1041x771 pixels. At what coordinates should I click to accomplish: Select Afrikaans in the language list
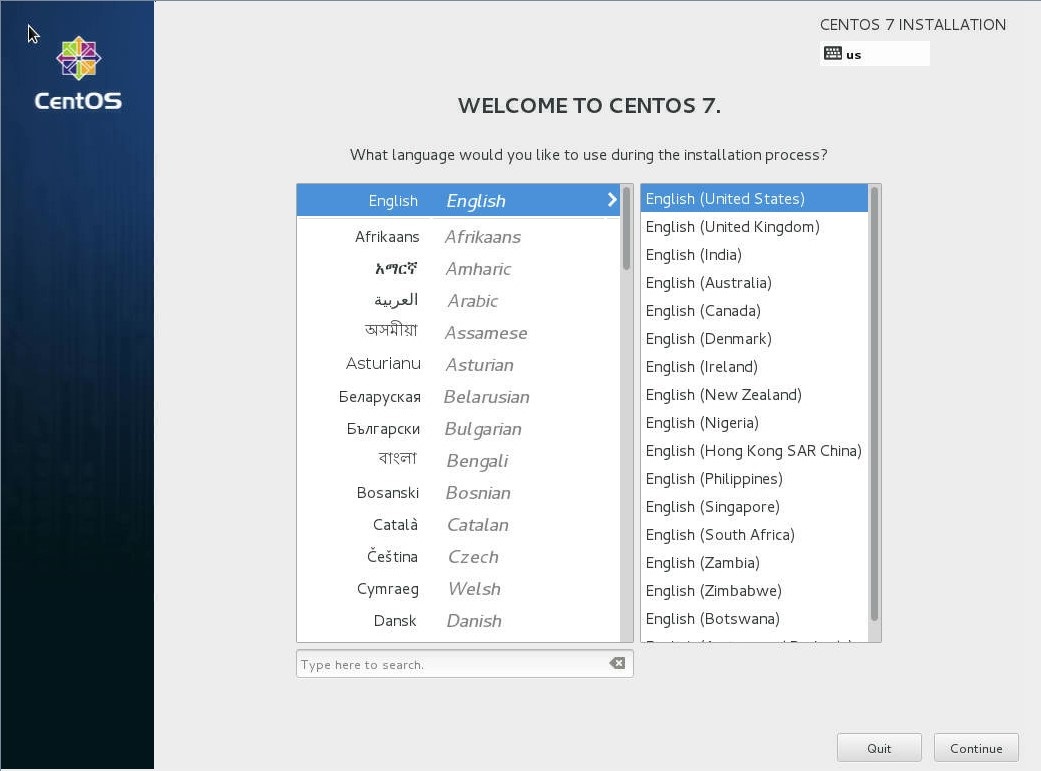(458, 237)
